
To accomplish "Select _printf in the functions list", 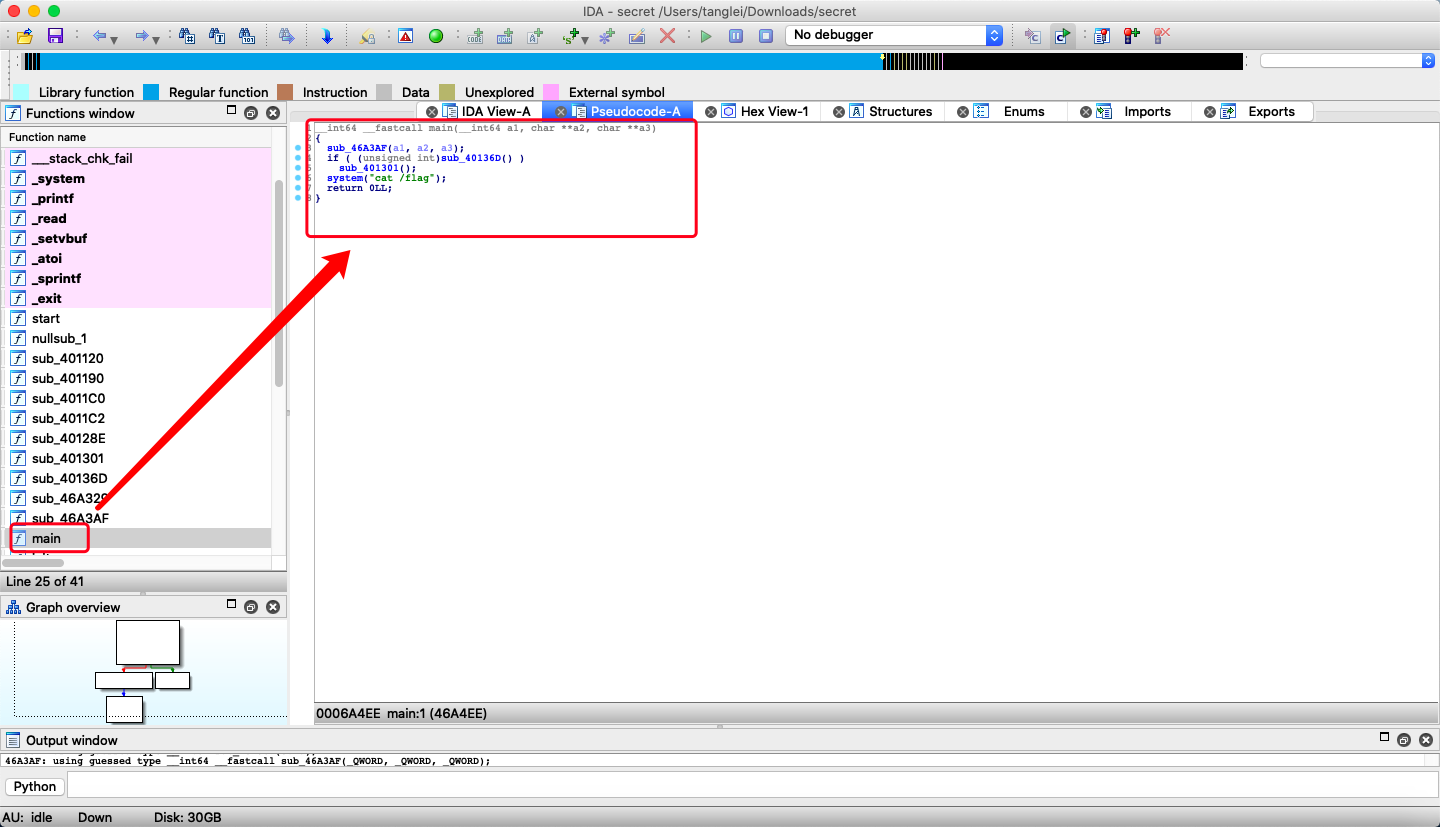I will click(139, 198).
